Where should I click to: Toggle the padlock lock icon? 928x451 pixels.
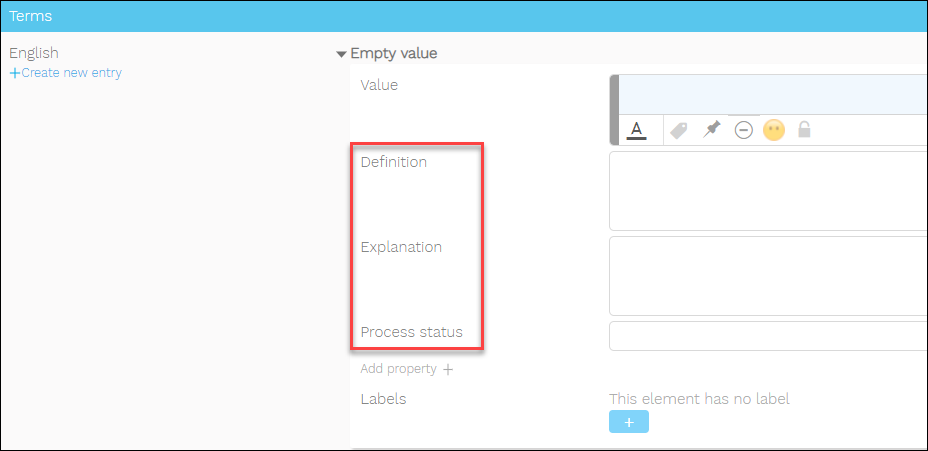[803, 130]
